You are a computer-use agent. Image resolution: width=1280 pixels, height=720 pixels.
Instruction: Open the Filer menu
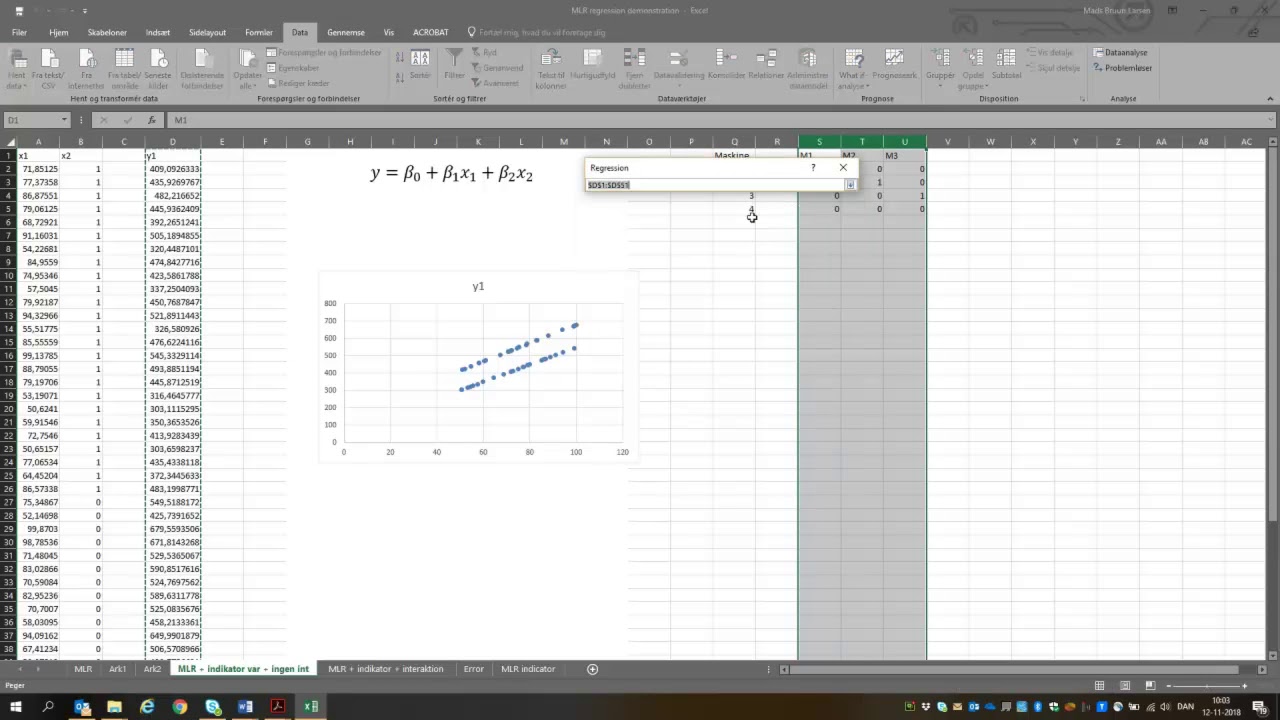pyautogui.click(x=19, y=32)
